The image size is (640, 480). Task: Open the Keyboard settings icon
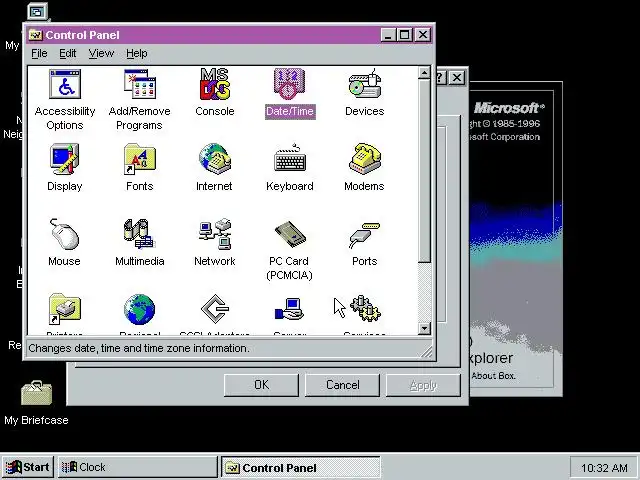pyautogui.click(x=289, y=159)
